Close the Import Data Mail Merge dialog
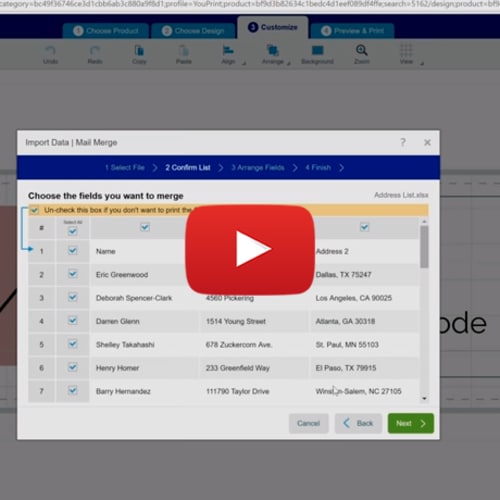Viewport: 500px width, 500px height. pos(427,143)
